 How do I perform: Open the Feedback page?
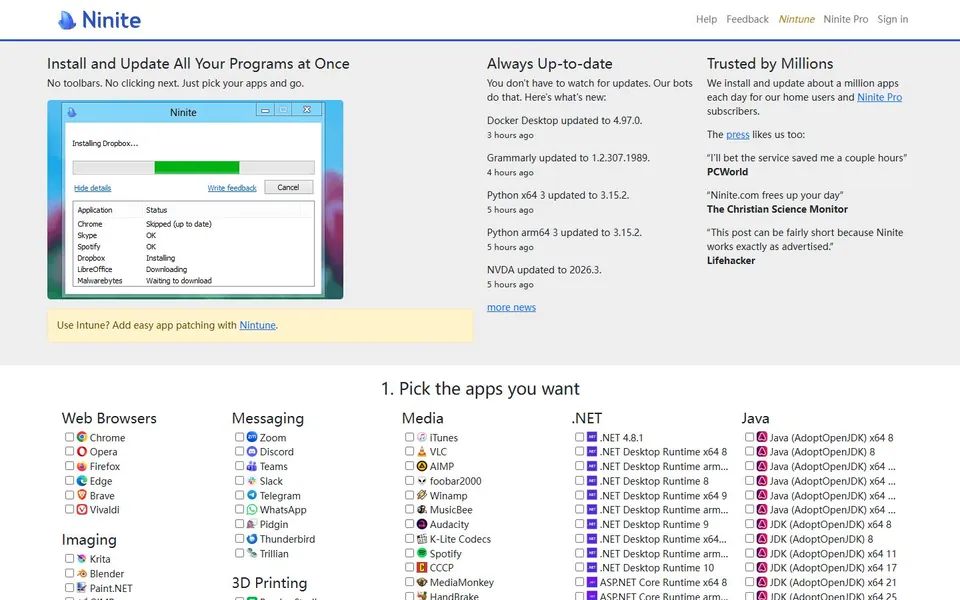(747, 19)
